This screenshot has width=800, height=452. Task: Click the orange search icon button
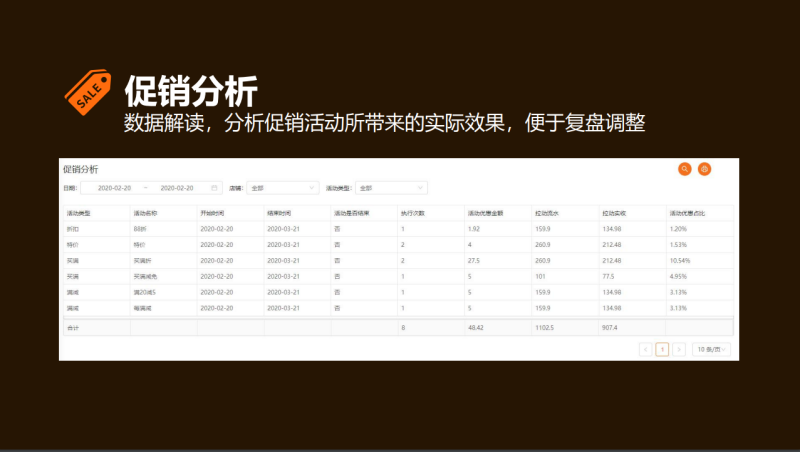pos(684,169)
